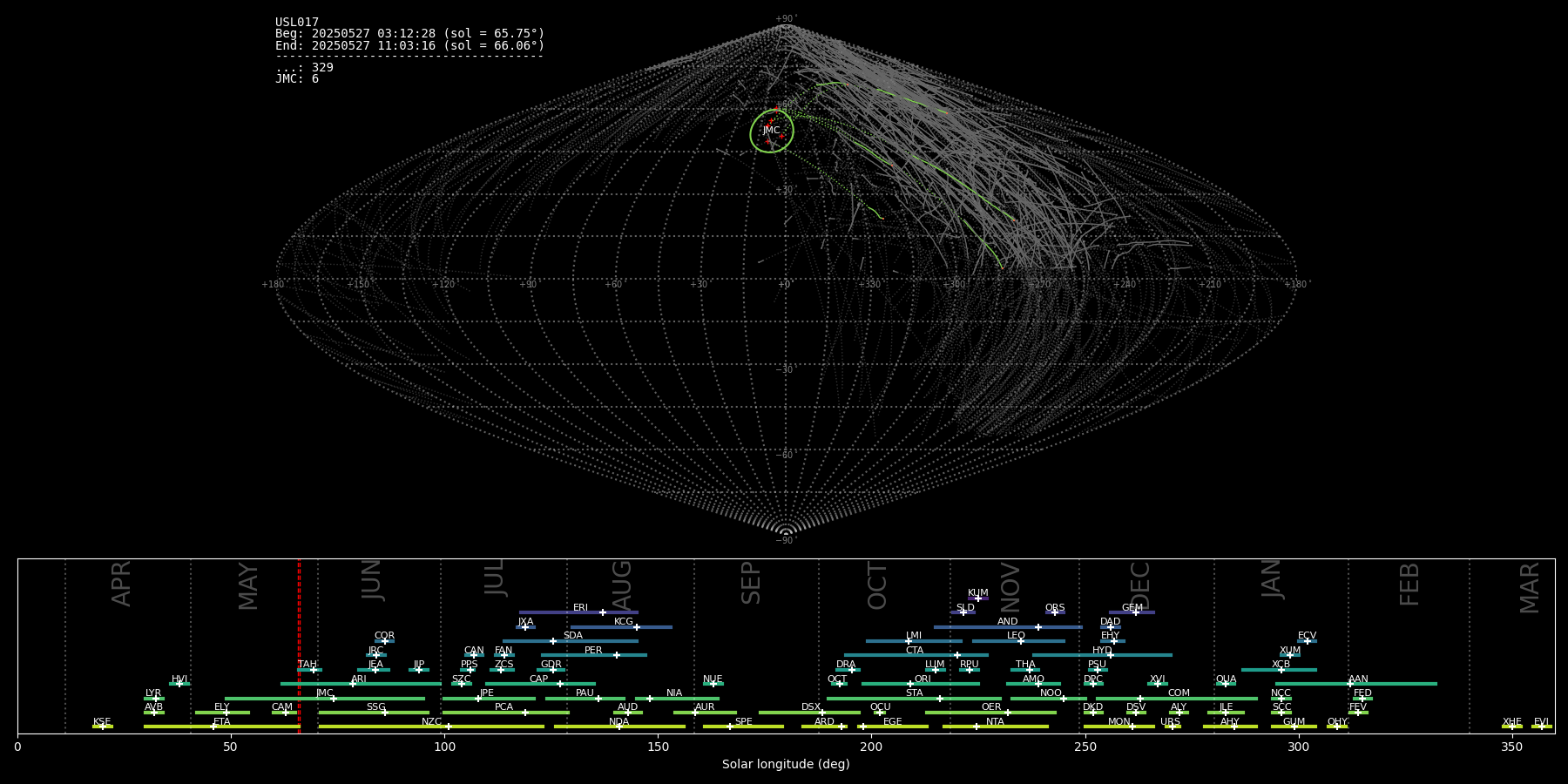1568x784 pixels.
Task: Click the FEB month label
Action: [x=1409, y=584]
